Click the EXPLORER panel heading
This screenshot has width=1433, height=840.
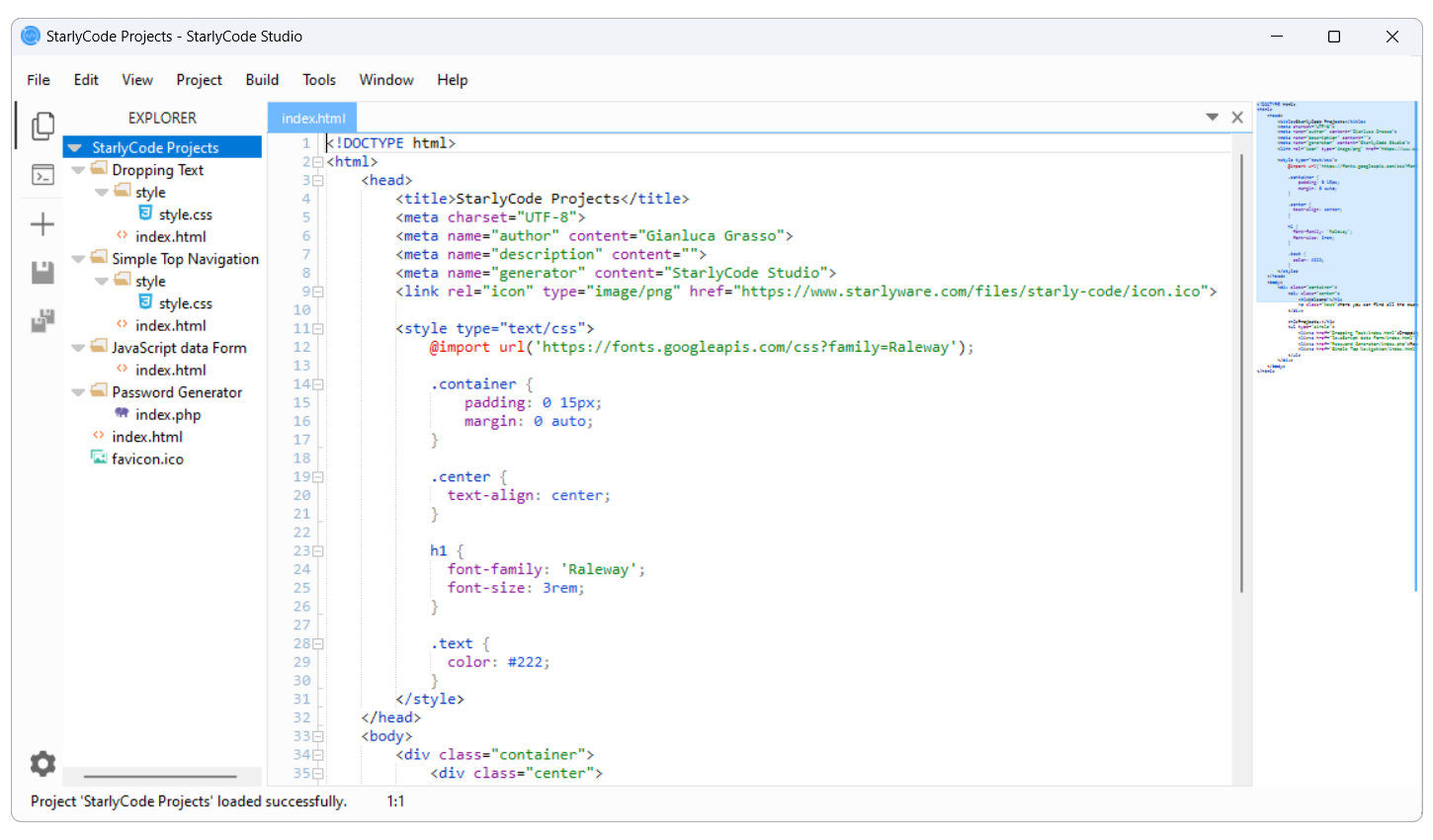click(x=162, y=118)
